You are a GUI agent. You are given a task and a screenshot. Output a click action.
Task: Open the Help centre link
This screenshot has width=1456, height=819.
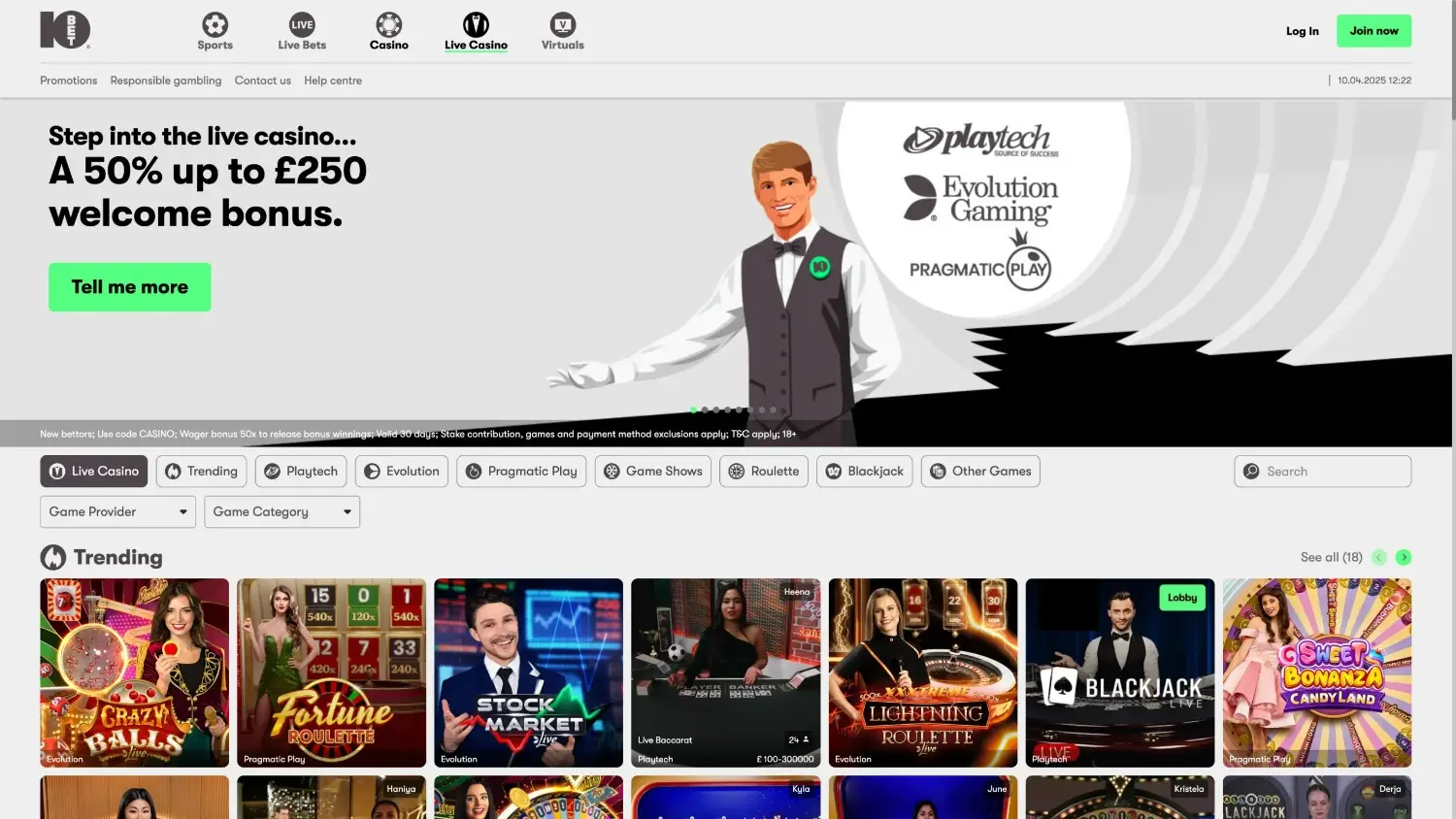click(333, 81)
